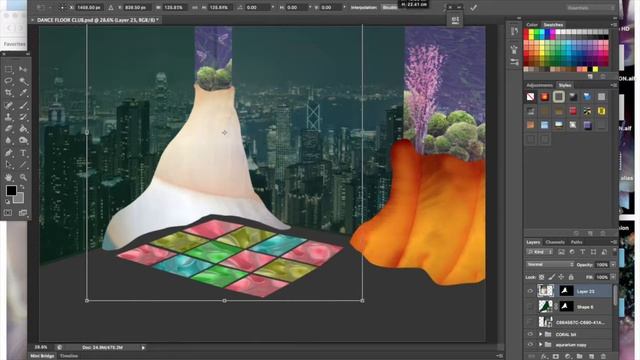The image size is (640, 360).
Task: Select the Dodge tool
Action: coord(23,141)
